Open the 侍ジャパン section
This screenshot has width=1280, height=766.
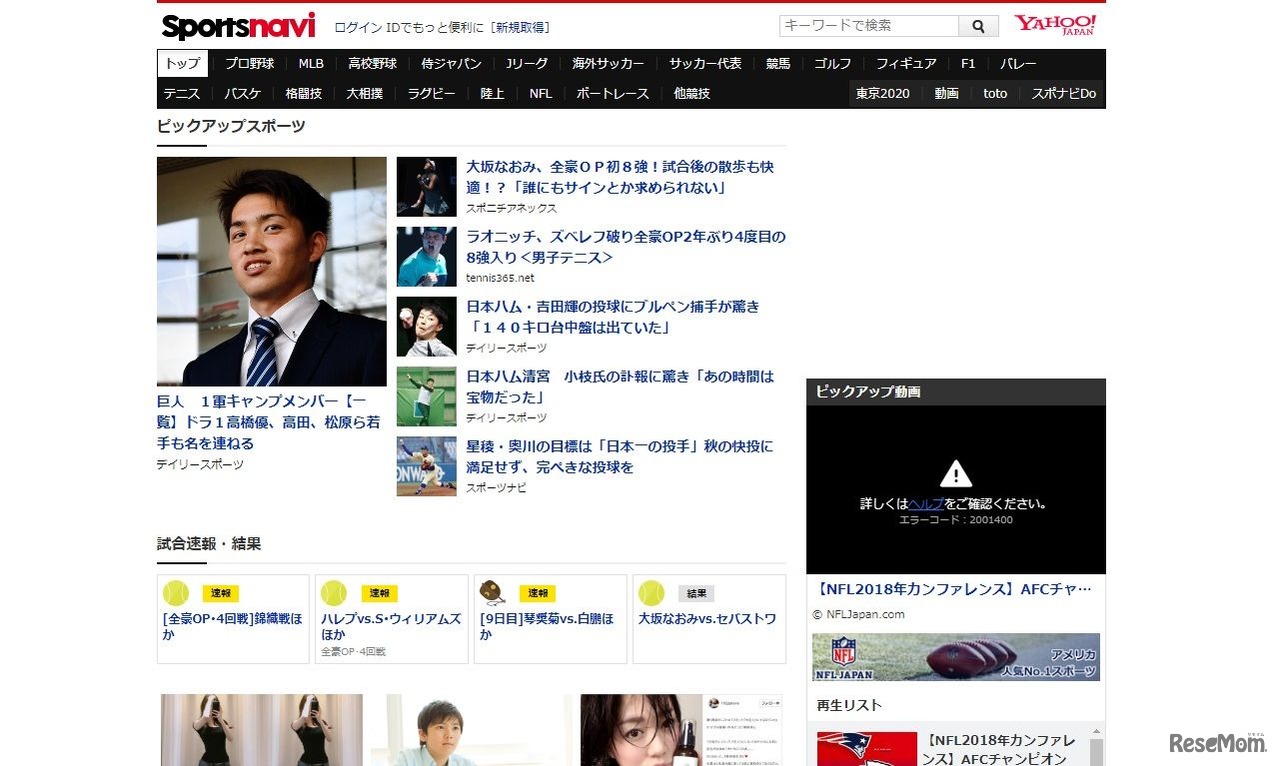coord(451,63)
